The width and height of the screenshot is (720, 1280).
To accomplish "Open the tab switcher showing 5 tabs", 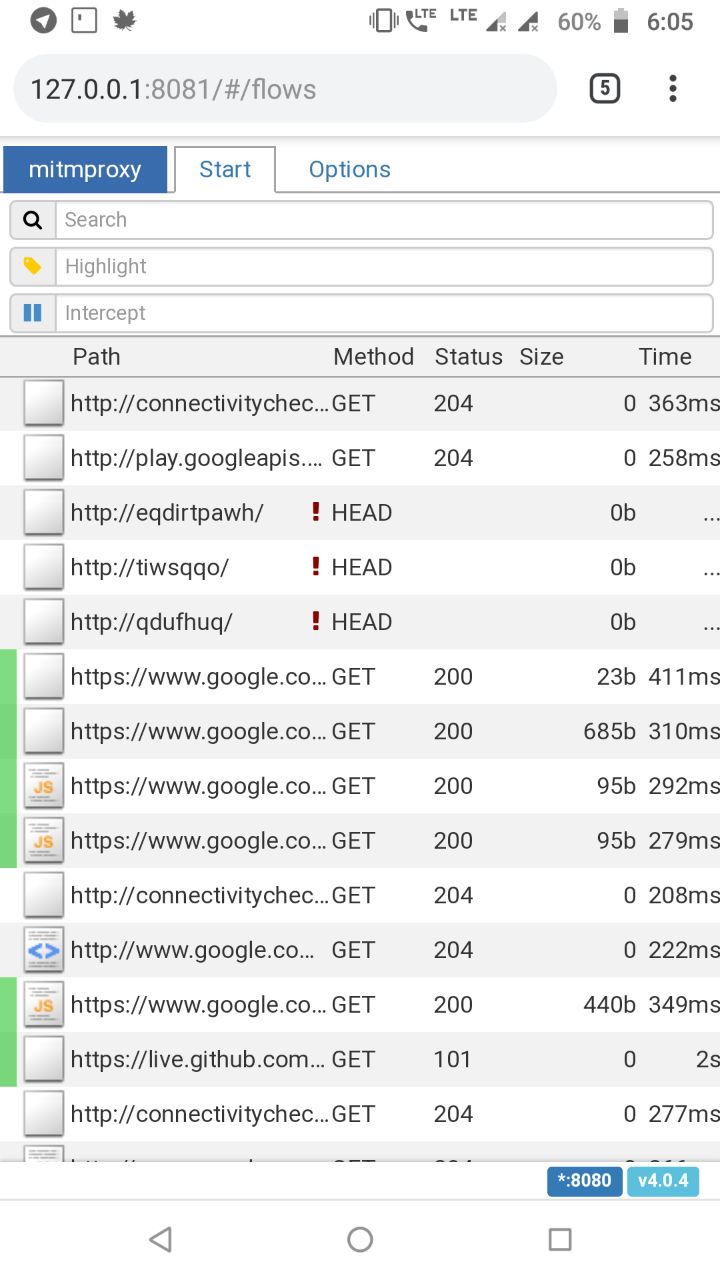I will tap(604, 89).
